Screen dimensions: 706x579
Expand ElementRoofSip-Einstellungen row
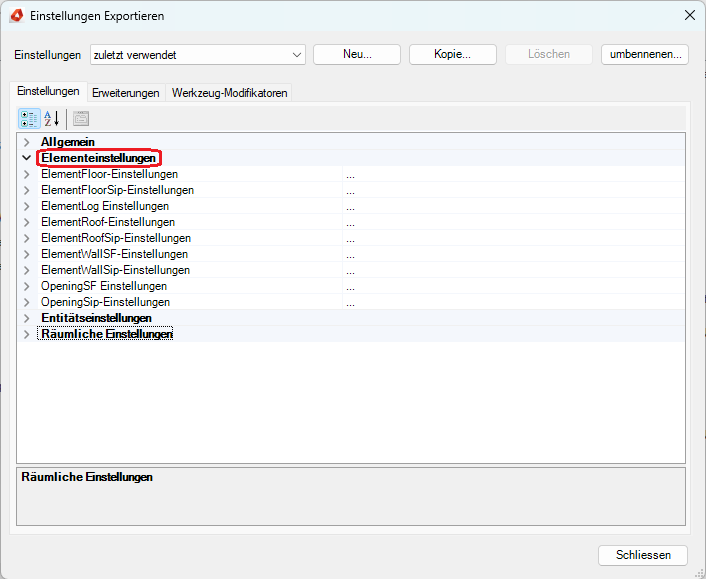coord(27,238)
